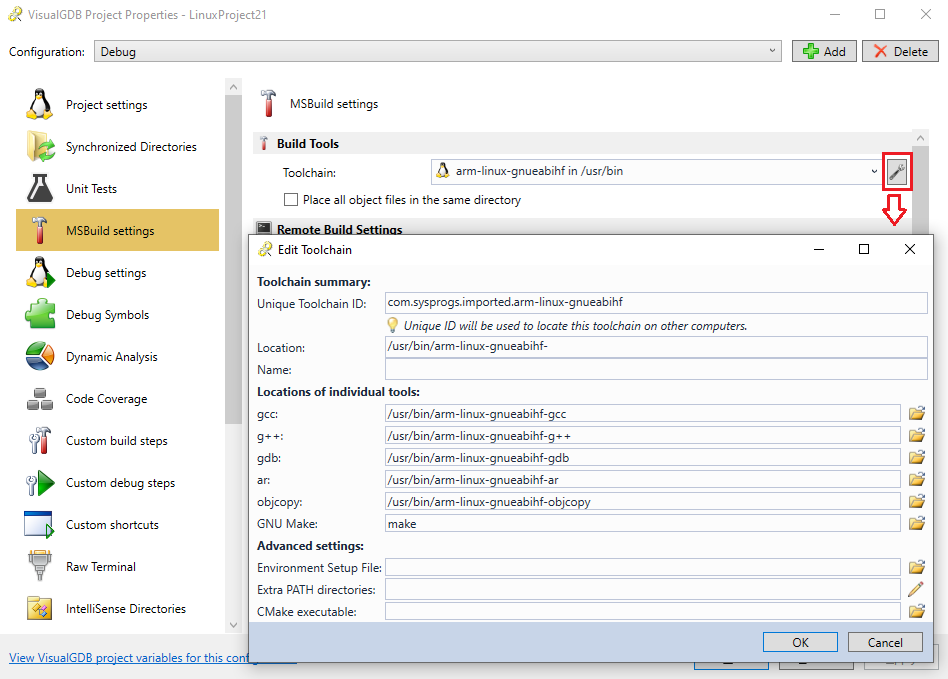The image size is (948, 679).
Task: Select Custom debug steps page
Action: pyautogui.click(x=117, y=482)
